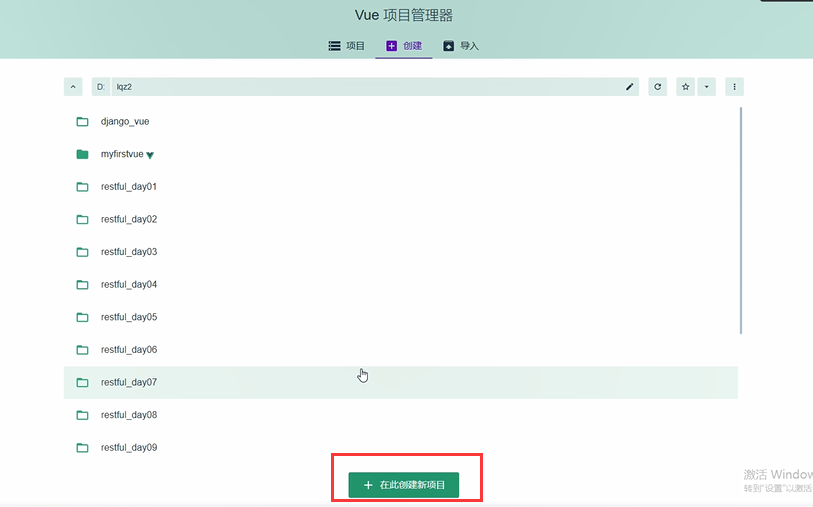The image size is (813, 507).
Task: Click folder icon of restful_day02
Action: coord(82,219)
